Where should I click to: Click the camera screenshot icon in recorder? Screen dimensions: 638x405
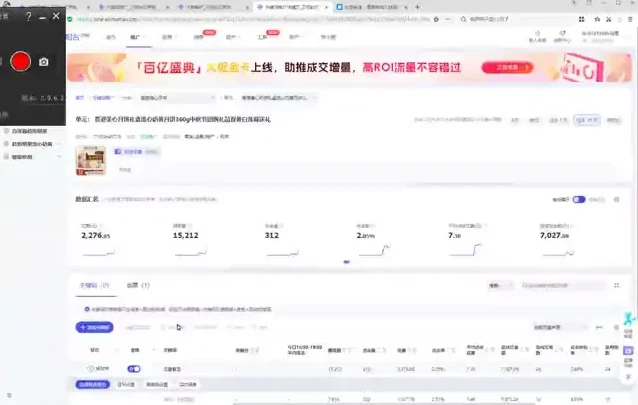point(44,62)
